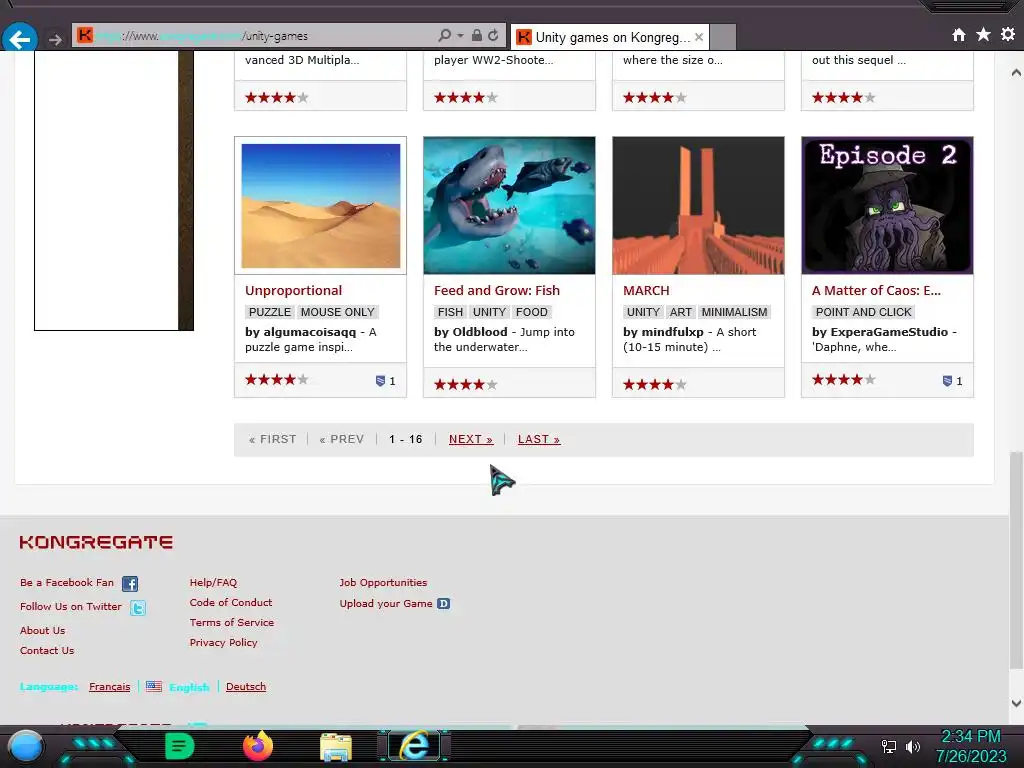Open the A Matter of Caos title link

pyautogui.click(x=876, y=291)
